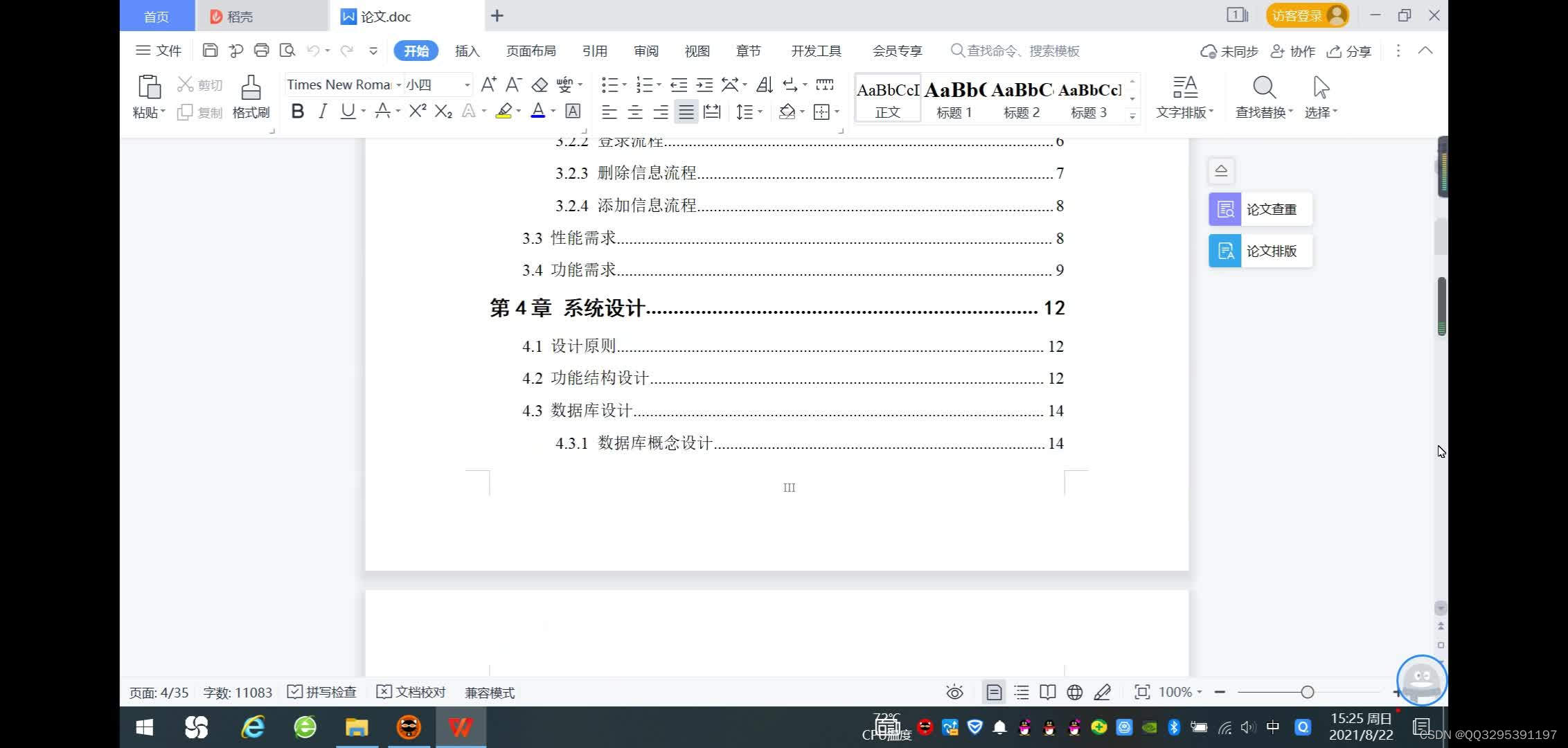
Task: Click the Paste clipboard icon
Action: [149, 87]
